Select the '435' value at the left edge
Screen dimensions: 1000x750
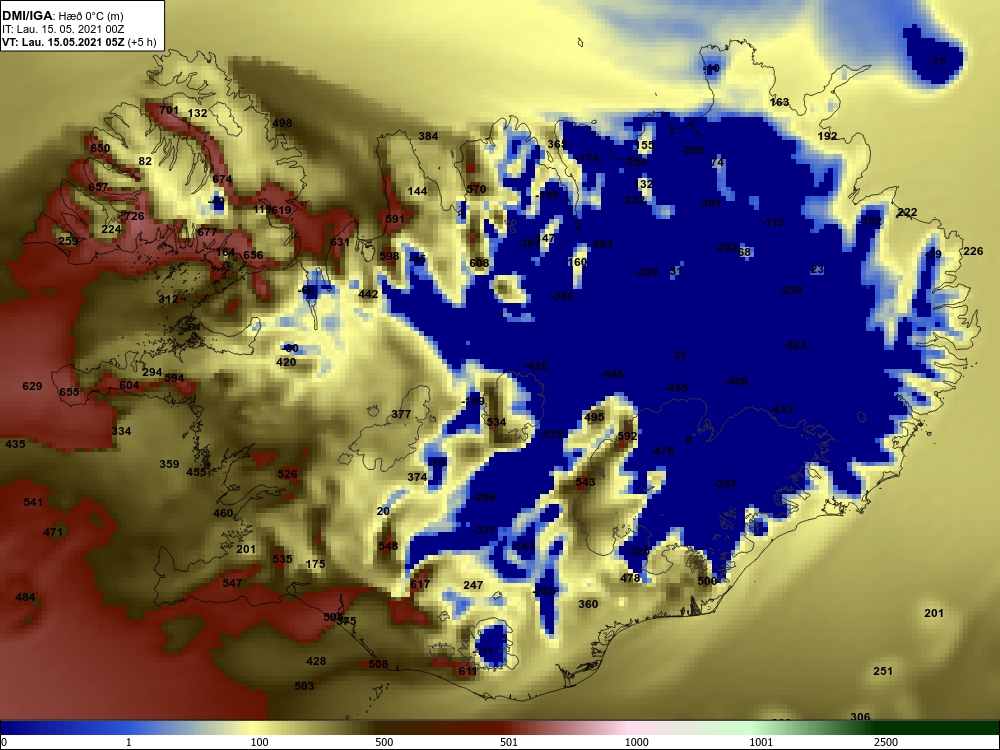tap(15, 444)
